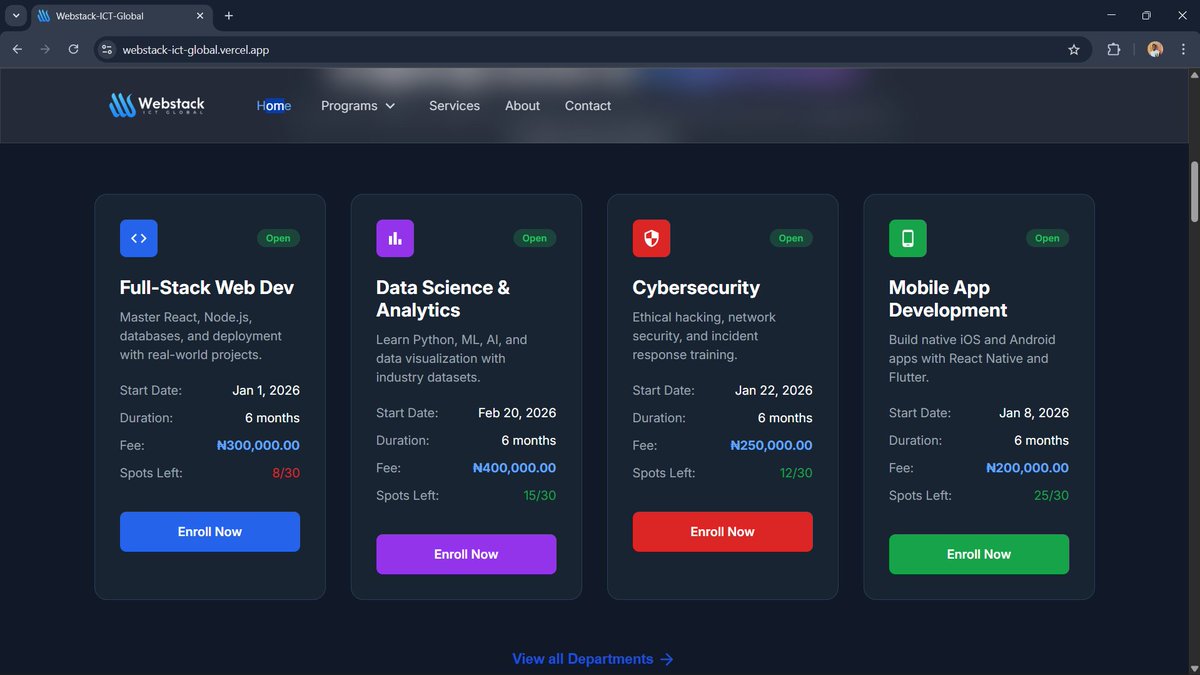Click the 8/30 spots left value
Viewport: 1200px width, 675px height.
tap(286, 473)
